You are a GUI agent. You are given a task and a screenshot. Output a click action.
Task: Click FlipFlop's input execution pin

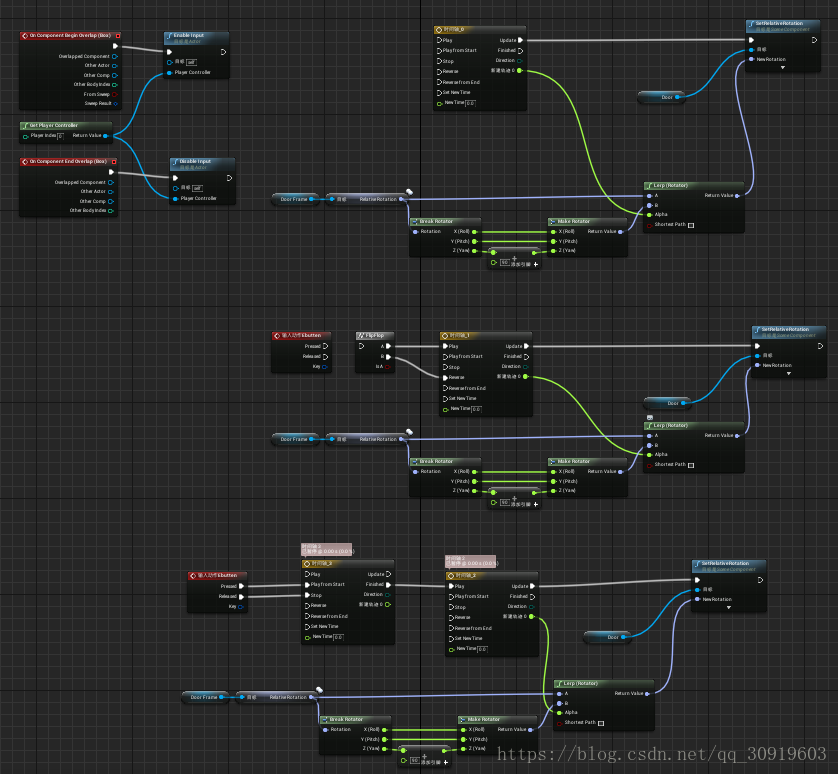pos(362,346)
